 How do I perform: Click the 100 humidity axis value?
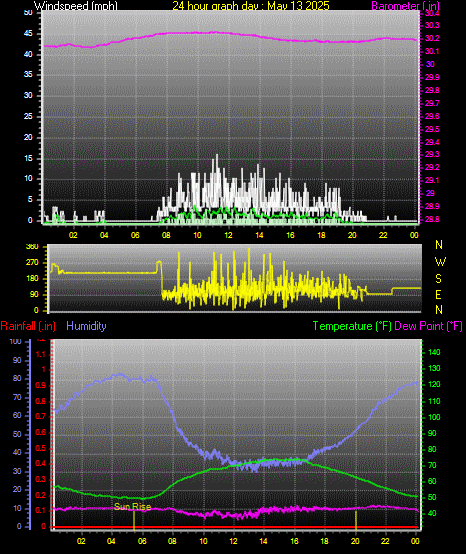coord(16,342)
